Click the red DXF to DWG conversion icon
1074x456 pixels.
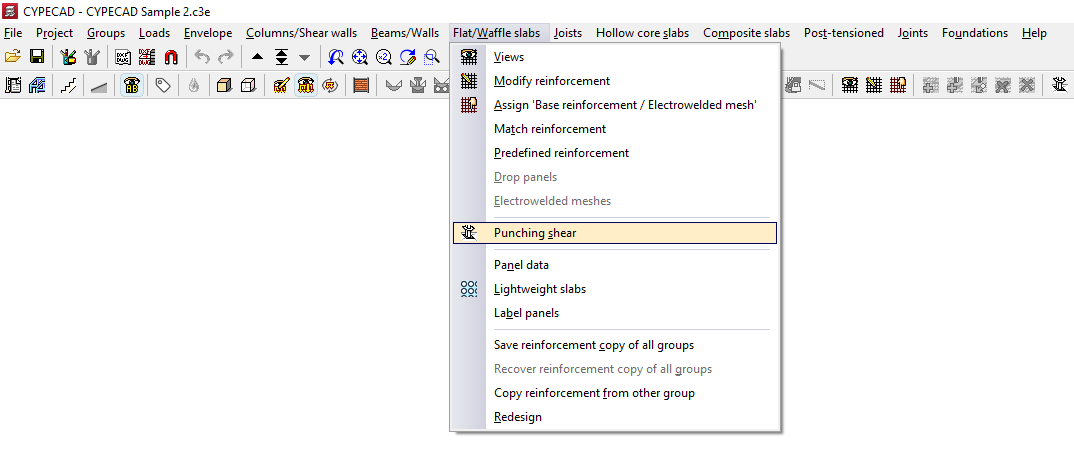tap(147, 58)
